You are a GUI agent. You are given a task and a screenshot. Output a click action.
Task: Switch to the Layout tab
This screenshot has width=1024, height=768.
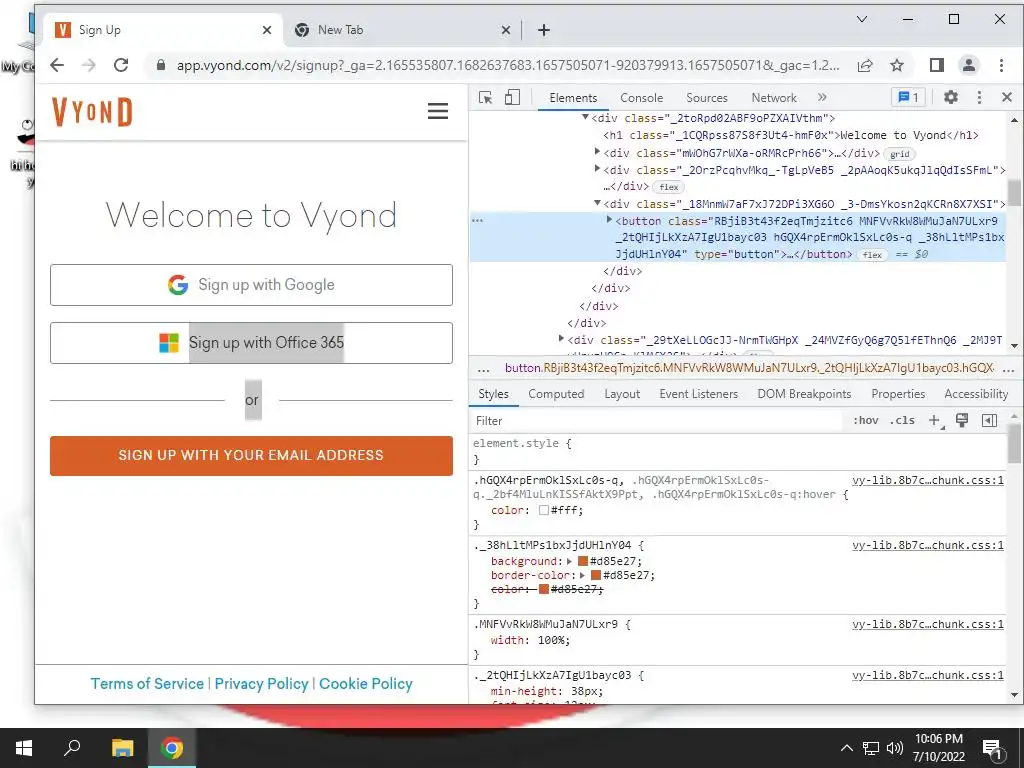622,394
